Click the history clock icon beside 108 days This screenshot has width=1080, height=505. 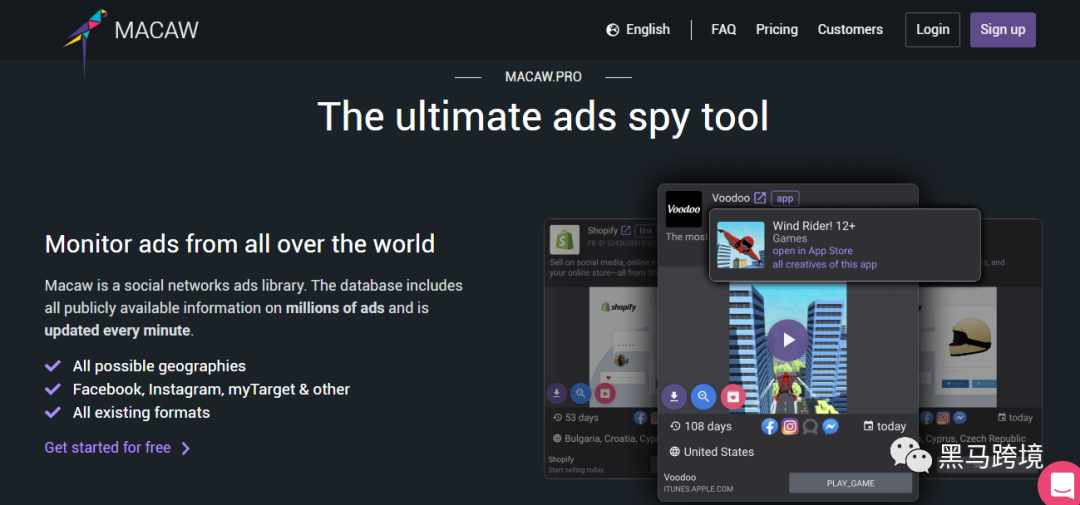675,426
